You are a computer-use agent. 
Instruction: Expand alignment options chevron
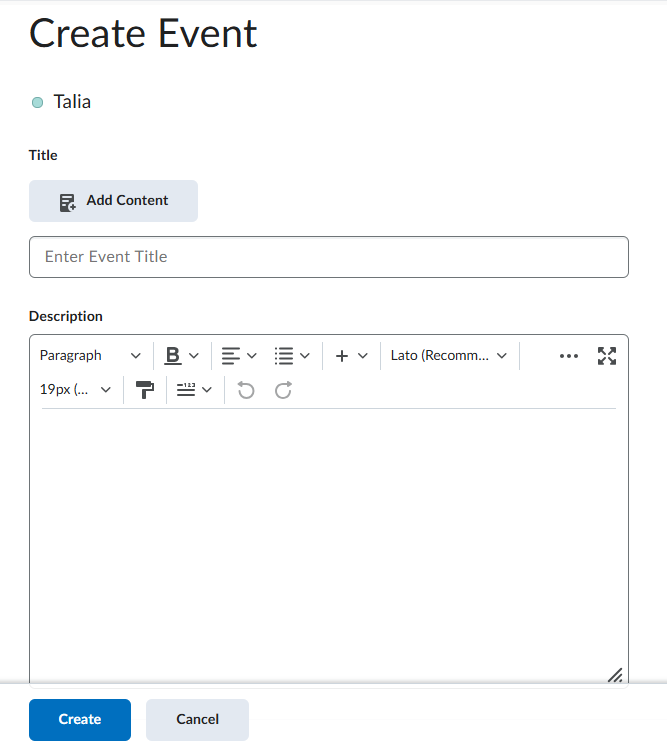pyautogui.click(x=252, y=356)
